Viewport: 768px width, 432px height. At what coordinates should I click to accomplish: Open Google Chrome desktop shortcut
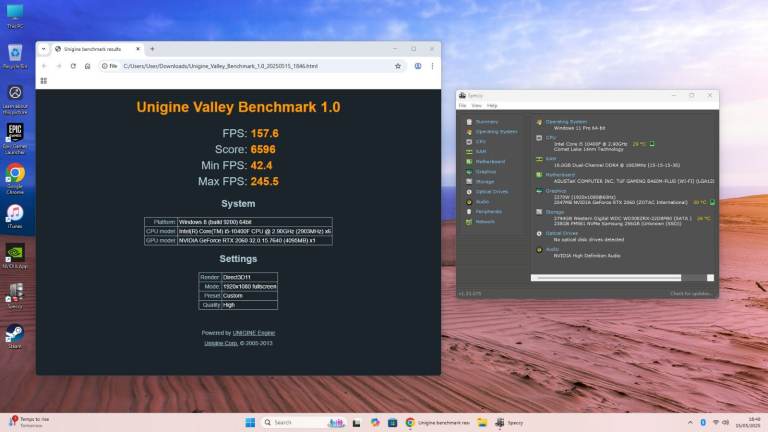(x=15, y=179)
